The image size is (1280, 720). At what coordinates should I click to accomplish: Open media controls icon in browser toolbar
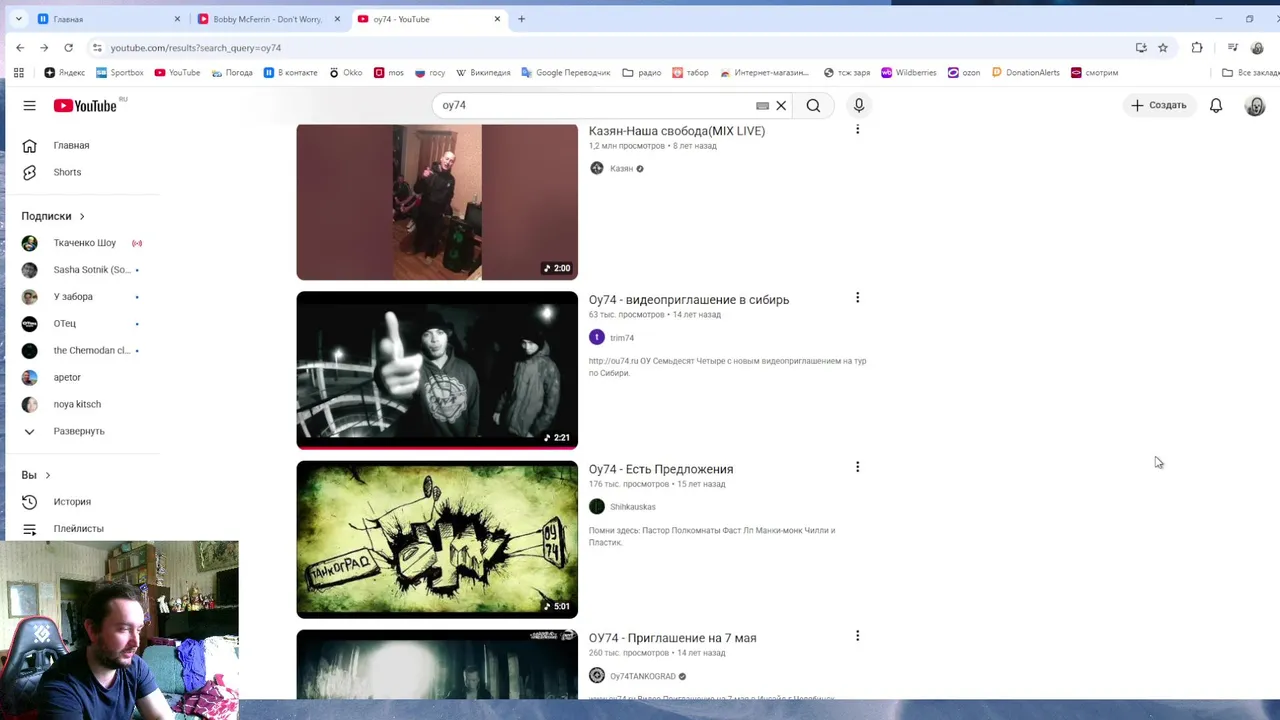pos(1233,48)
